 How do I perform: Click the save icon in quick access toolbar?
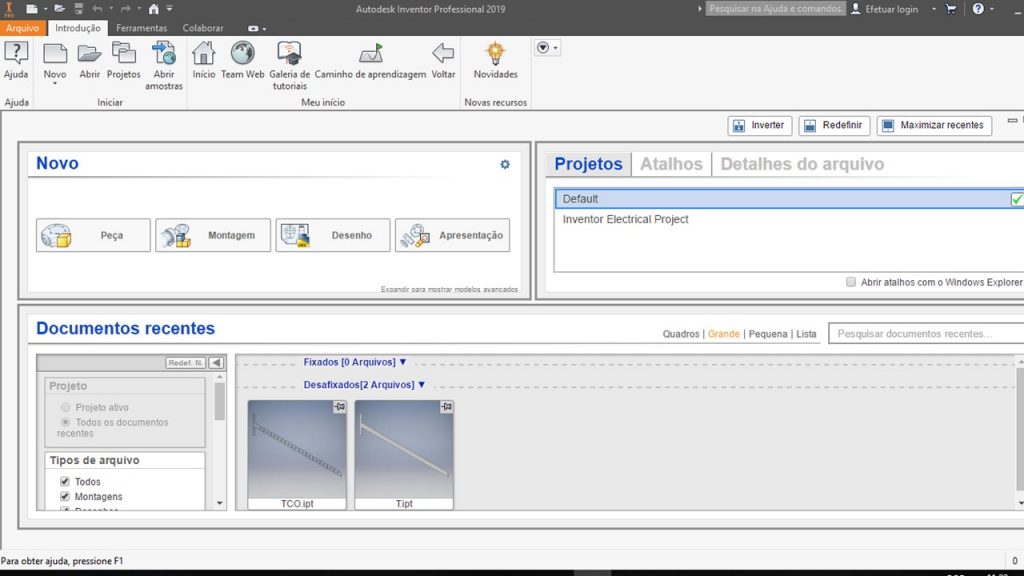click(78, 9)
